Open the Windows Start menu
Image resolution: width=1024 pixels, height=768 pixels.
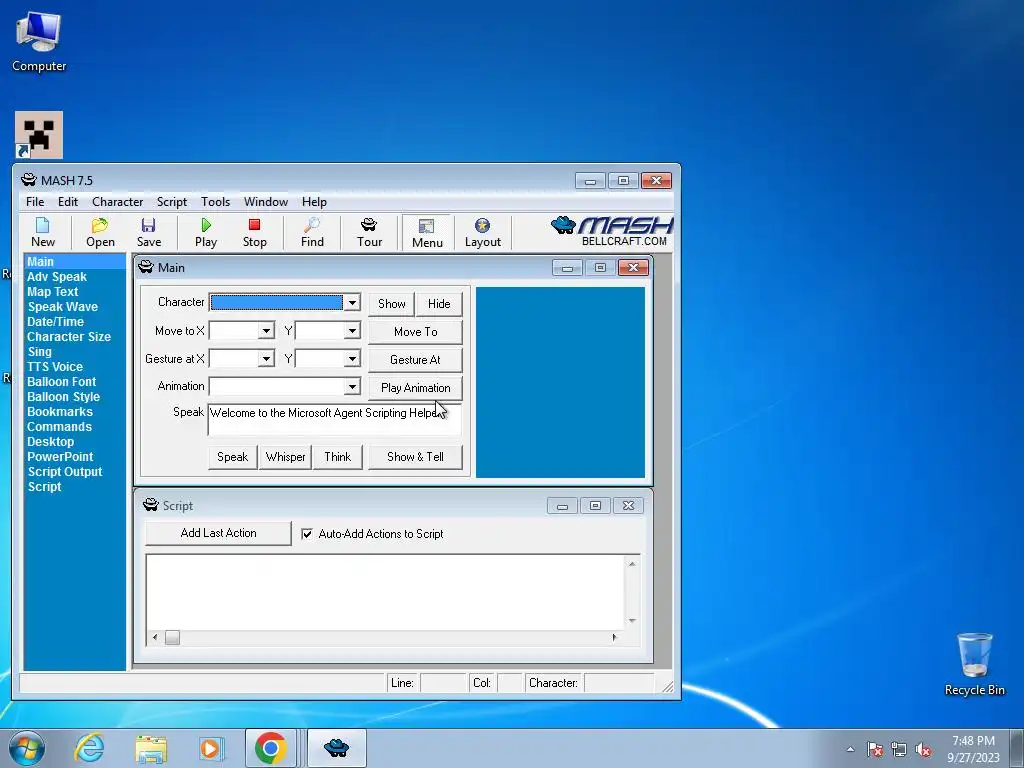[x=27, y=748]
